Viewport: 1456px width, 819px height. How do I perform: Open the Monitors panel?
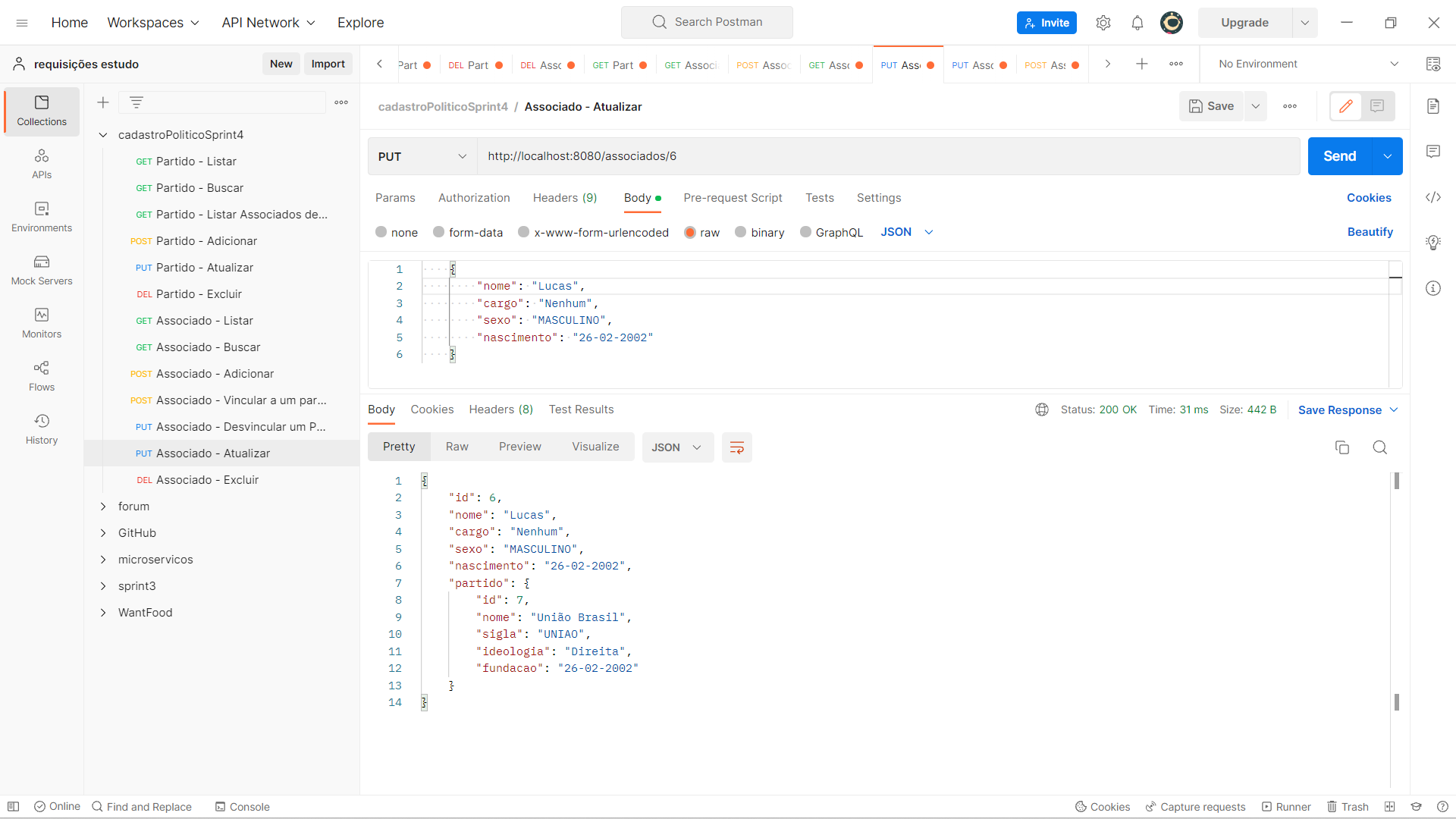tap(41, 322)
